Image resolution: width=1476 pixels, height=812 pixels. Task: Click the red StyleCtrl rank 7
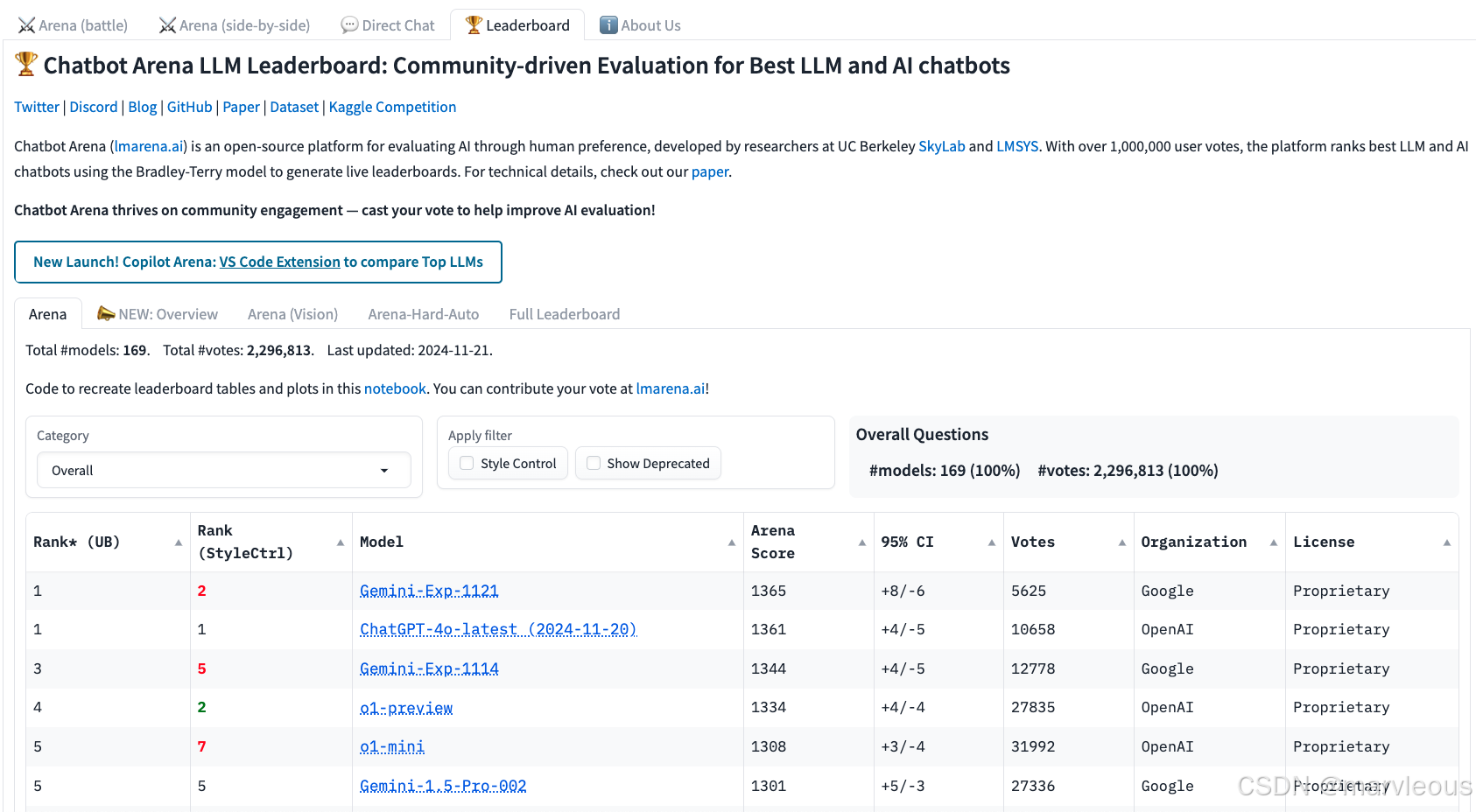(201, 746)
